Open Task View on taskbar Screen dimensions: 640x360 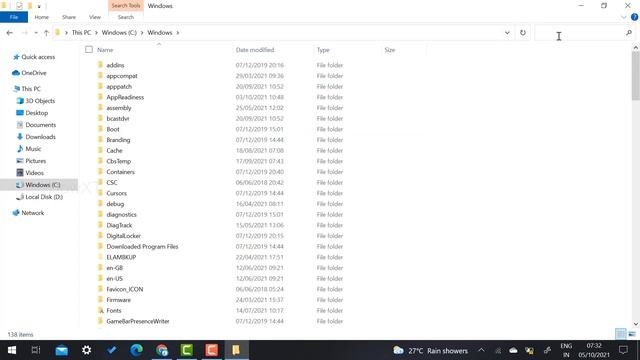36,350
